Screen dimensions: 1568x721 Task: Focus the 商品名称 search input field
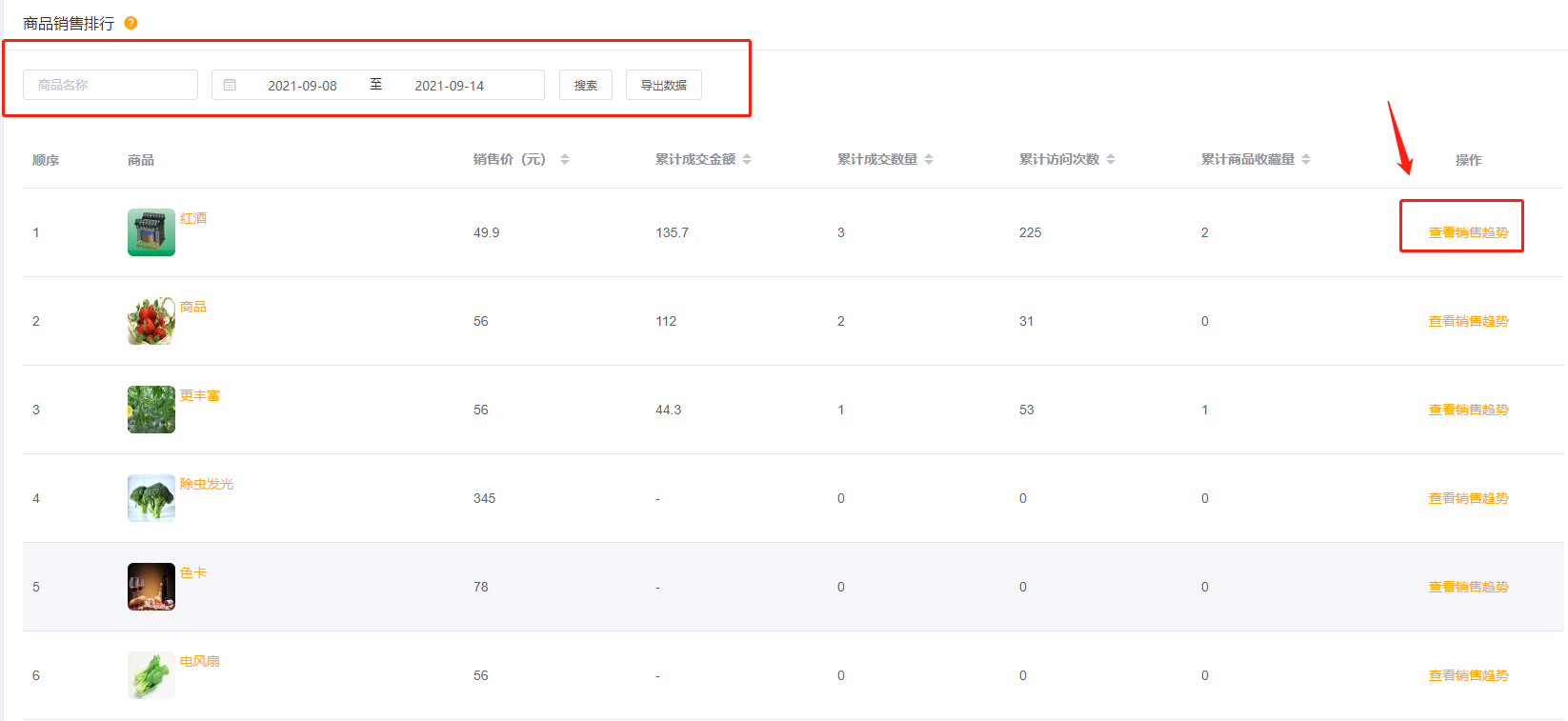(111, 85)
